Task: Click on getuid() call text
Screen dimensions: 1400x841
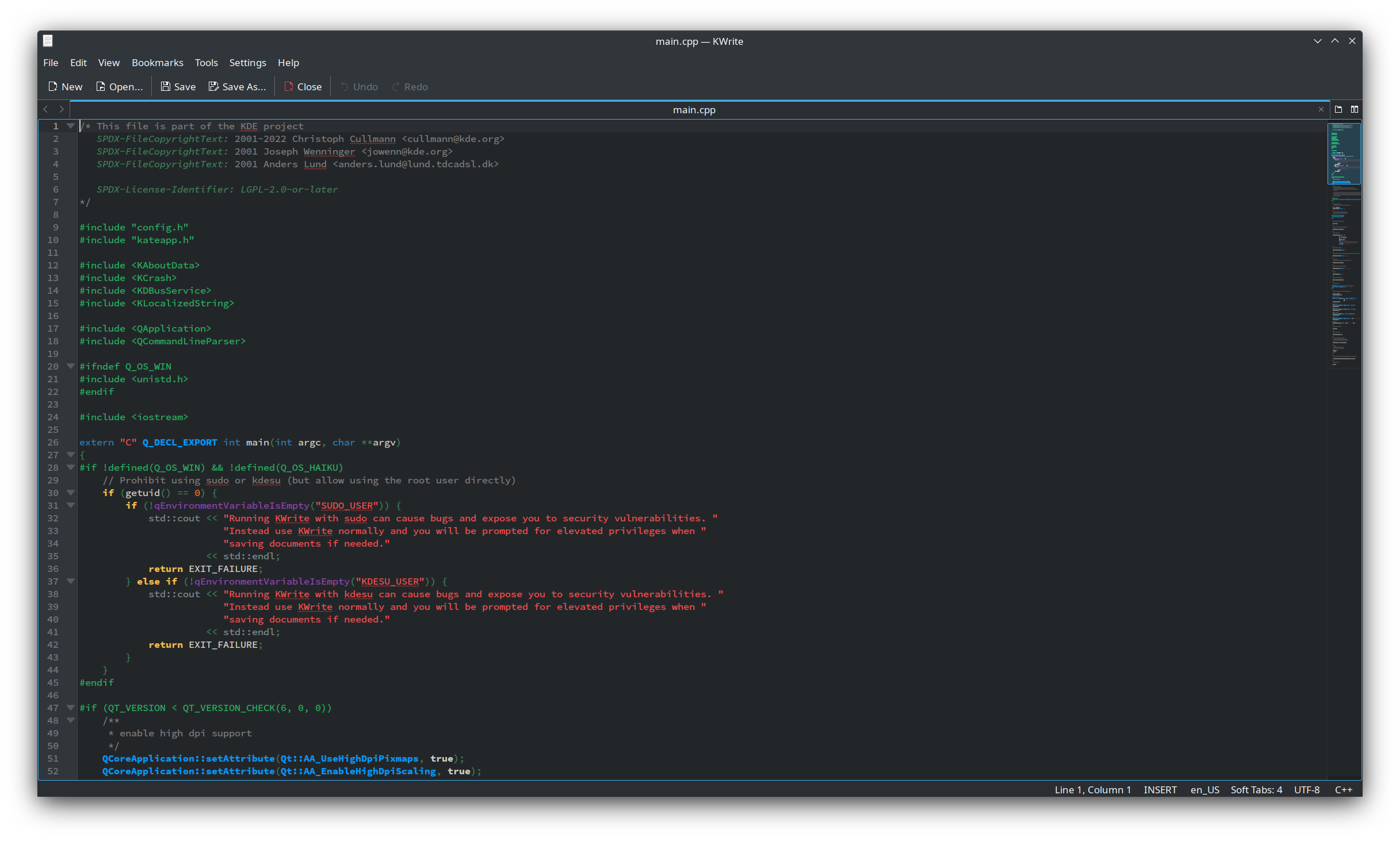Action: (x=148, y=493)
